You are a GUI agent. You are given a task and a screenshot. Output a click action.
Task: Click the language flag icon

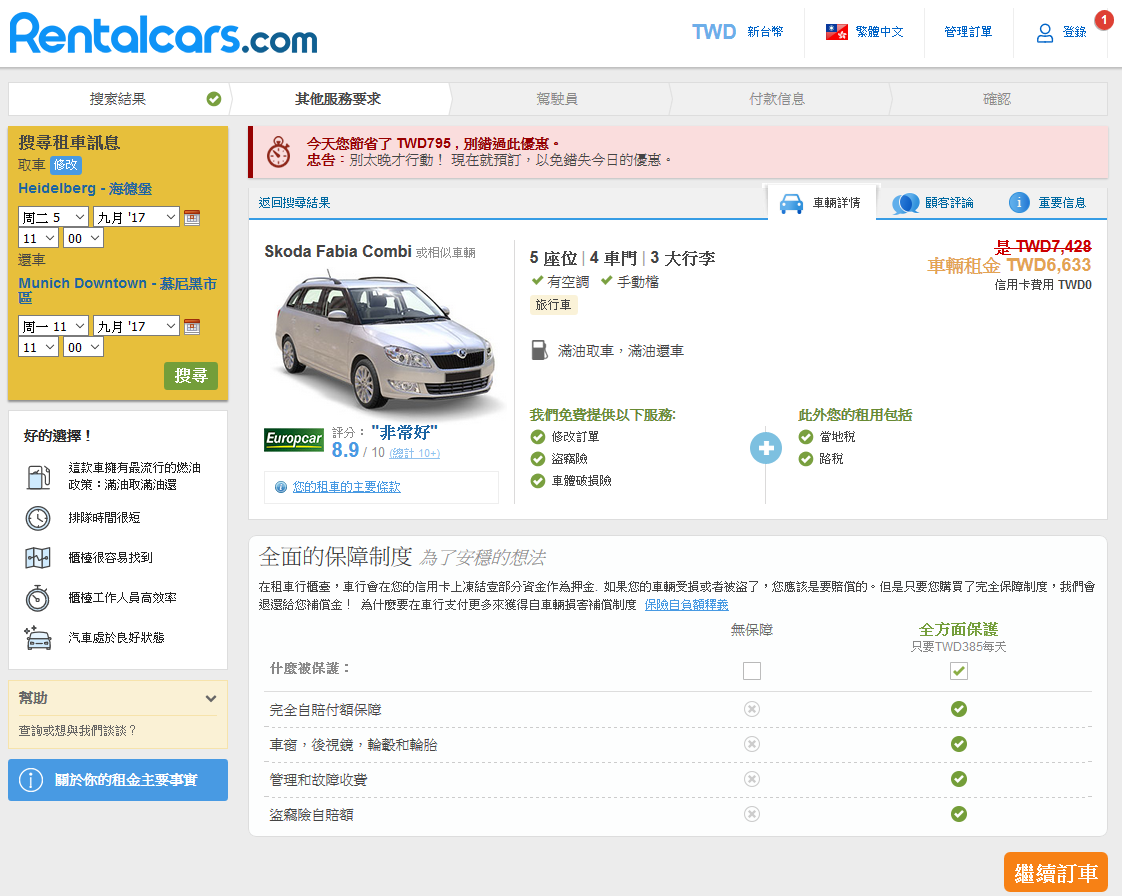click(x=836, y=31)
